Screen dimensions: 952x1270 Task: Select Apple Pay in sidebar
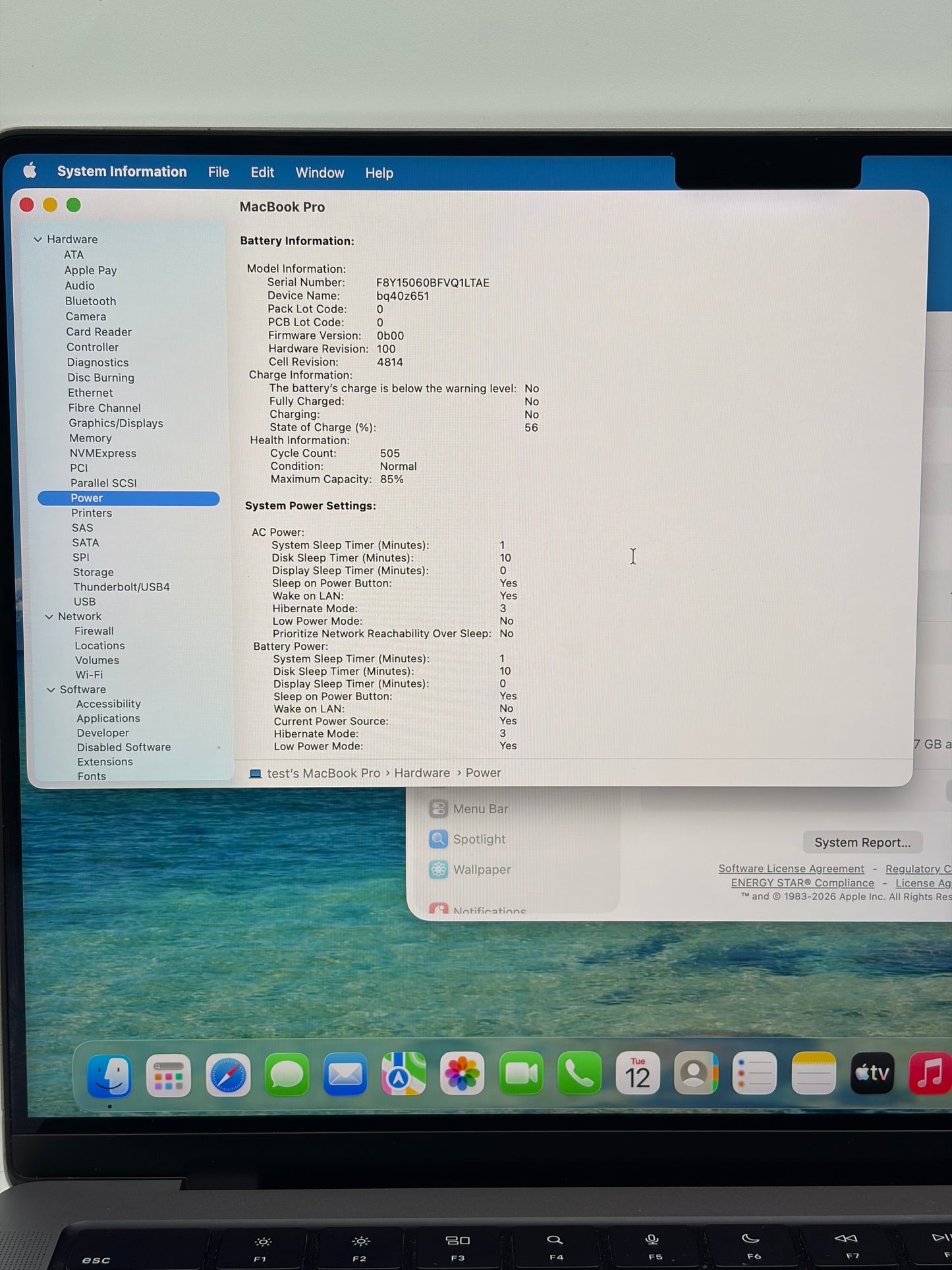(90, 270)
